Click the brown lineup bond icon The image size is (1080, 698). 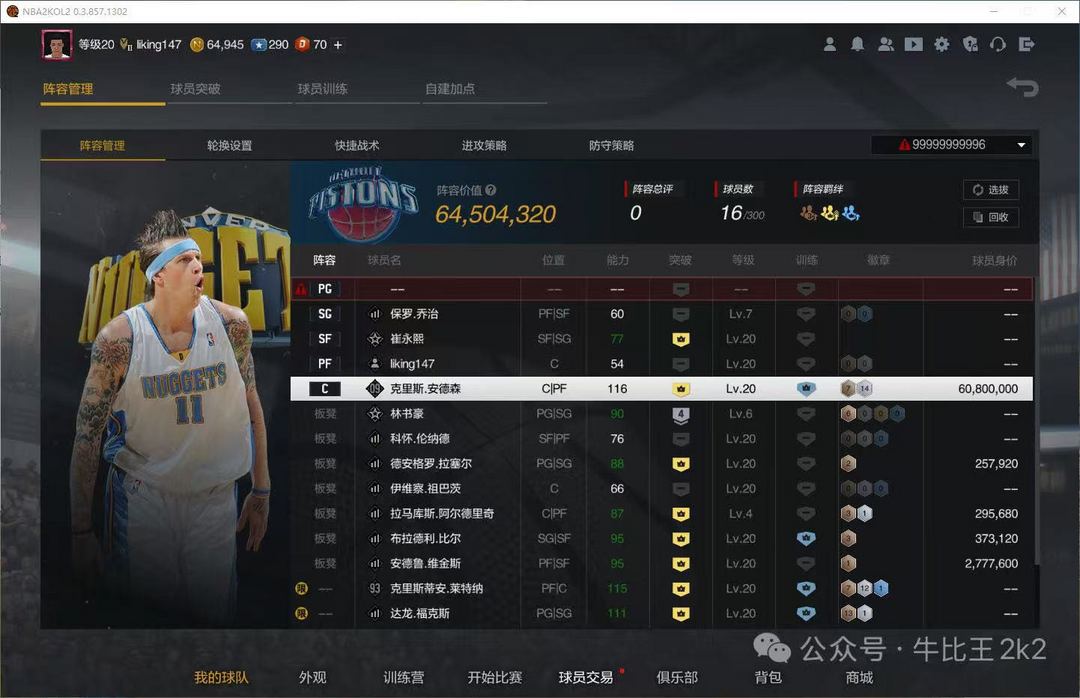coord(808,213)
